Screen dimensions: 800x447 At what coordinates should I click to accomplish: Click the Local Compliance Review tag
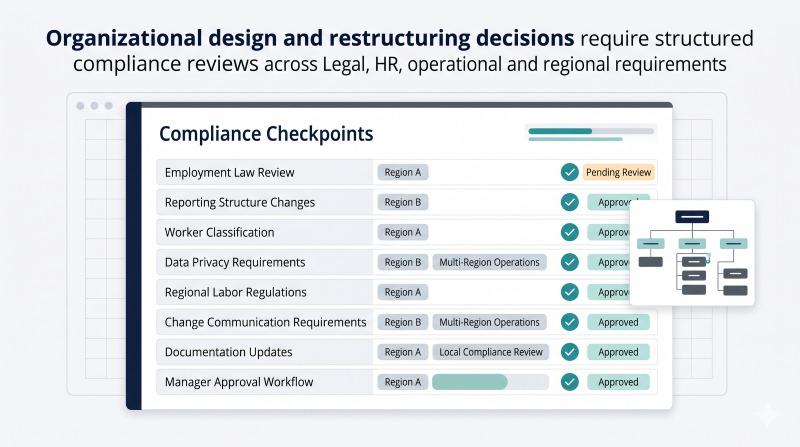(x=490, y=352)
